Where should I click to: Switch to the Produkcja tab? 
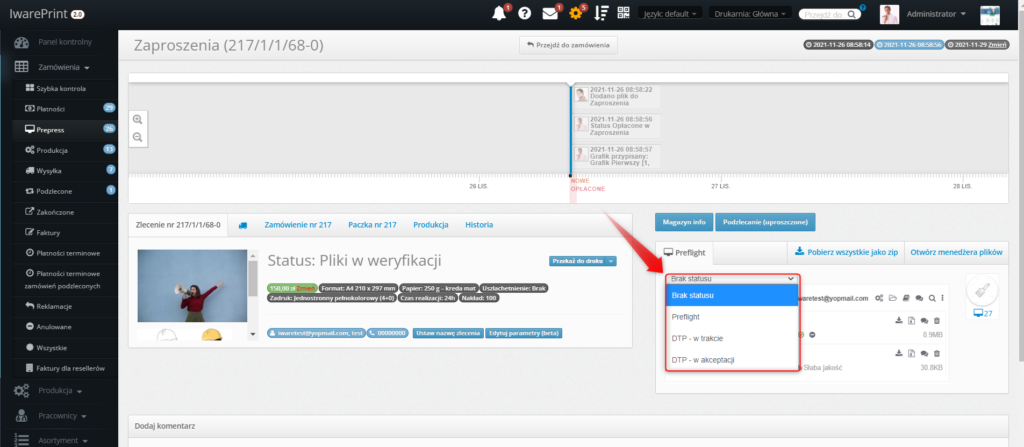tap(431, 225)
